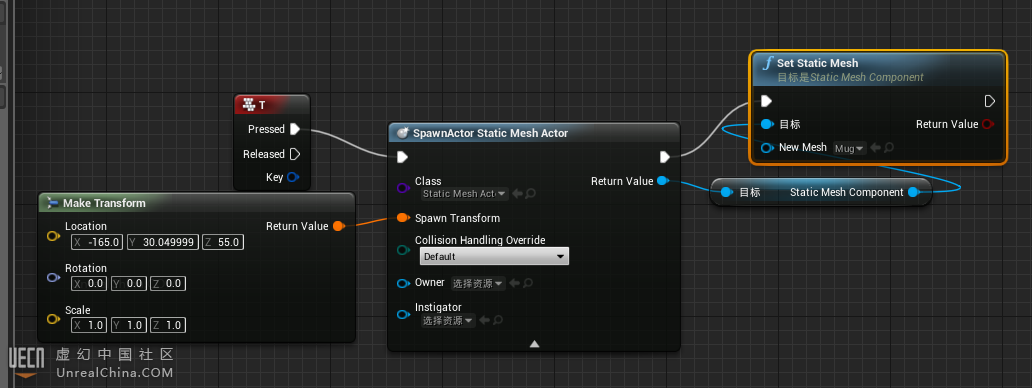Click Set Static Mesh output execution pin
The image size is (1032, 388).
[990, 101]
